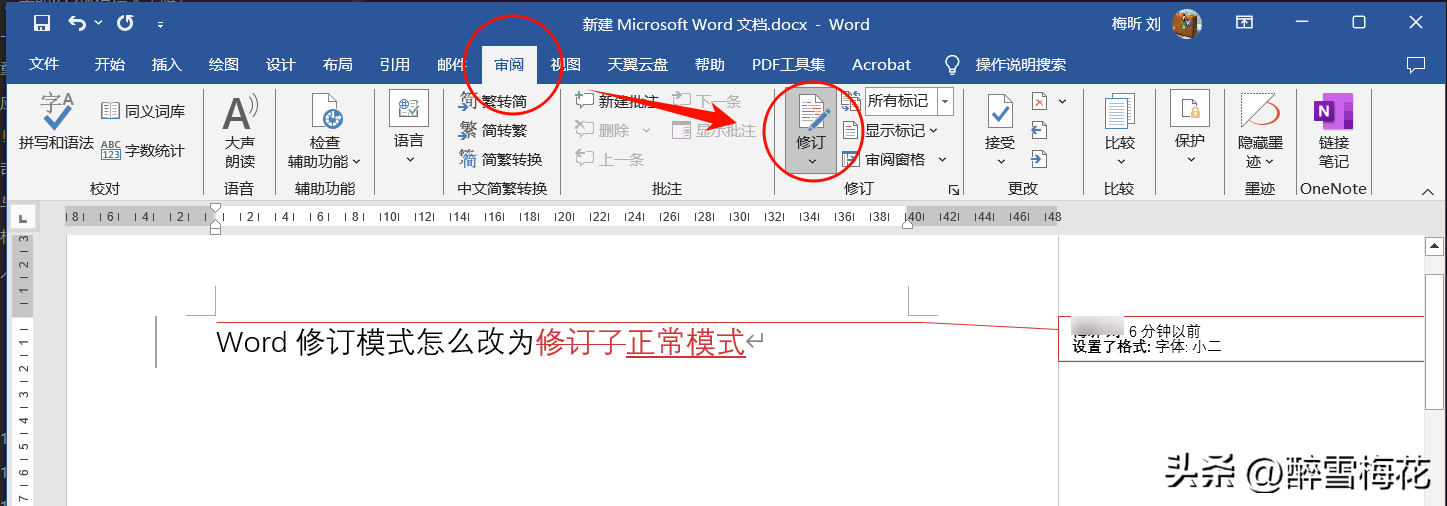Screen dimensions: 1447x506
Task: Collapse the ribbon with the chevron
Action: point(1427,191)
